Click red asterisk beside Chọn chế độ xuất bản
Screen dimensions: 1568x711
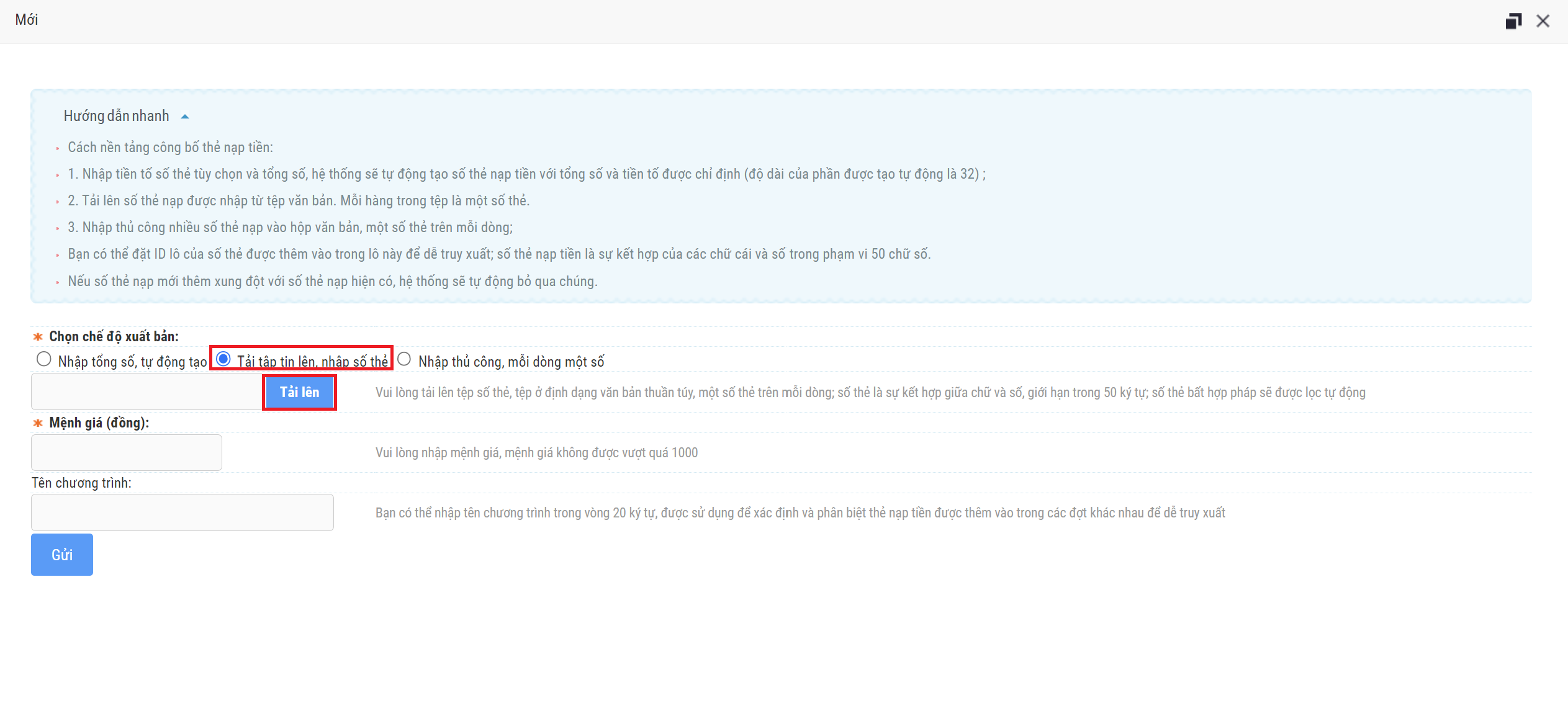38,337
